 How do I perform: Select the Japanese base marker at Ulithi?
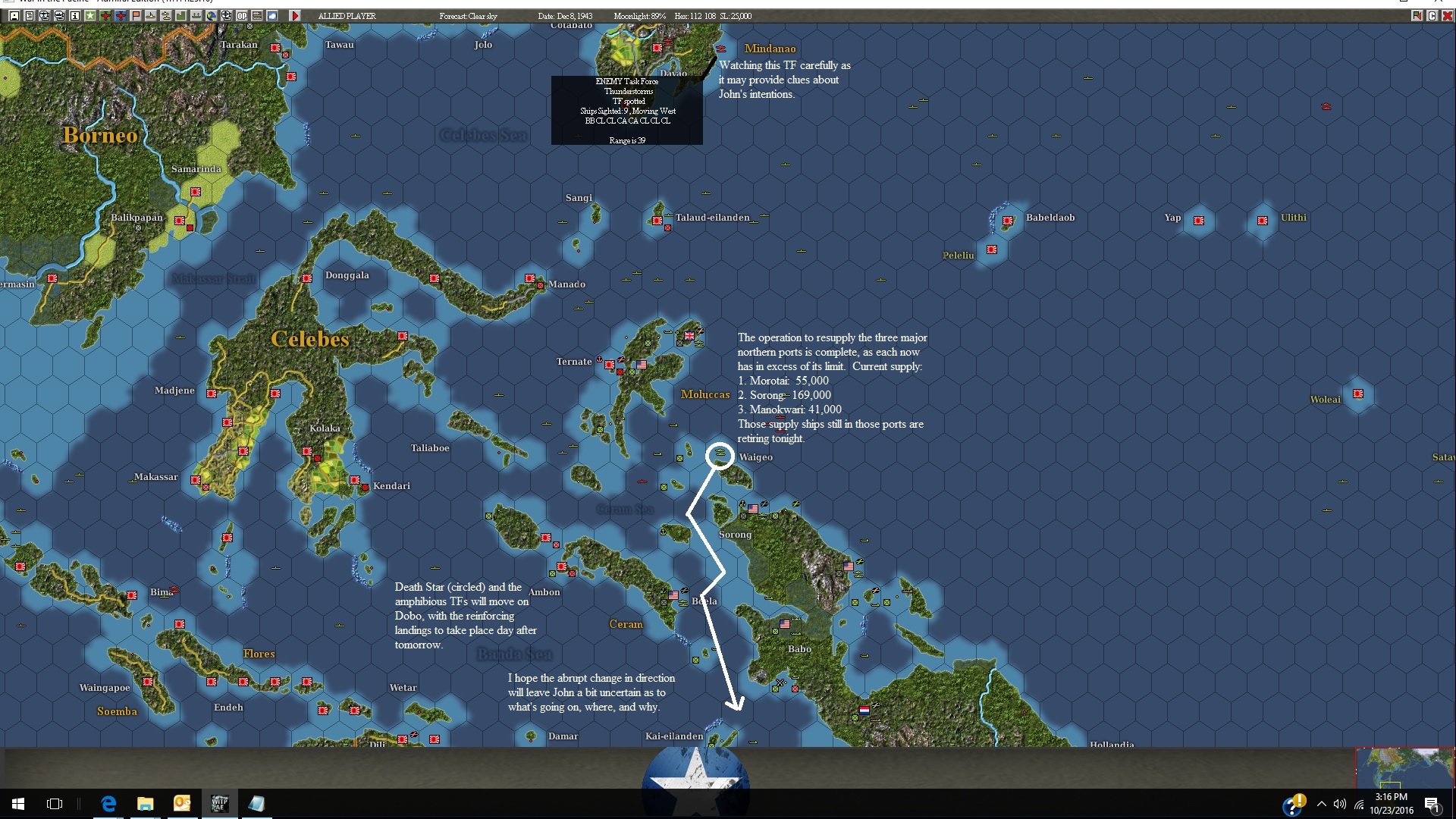[1263, 221]
